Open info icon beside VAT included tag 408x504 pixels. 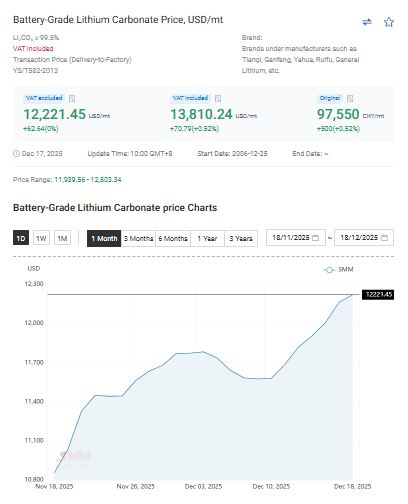(218, 98)
